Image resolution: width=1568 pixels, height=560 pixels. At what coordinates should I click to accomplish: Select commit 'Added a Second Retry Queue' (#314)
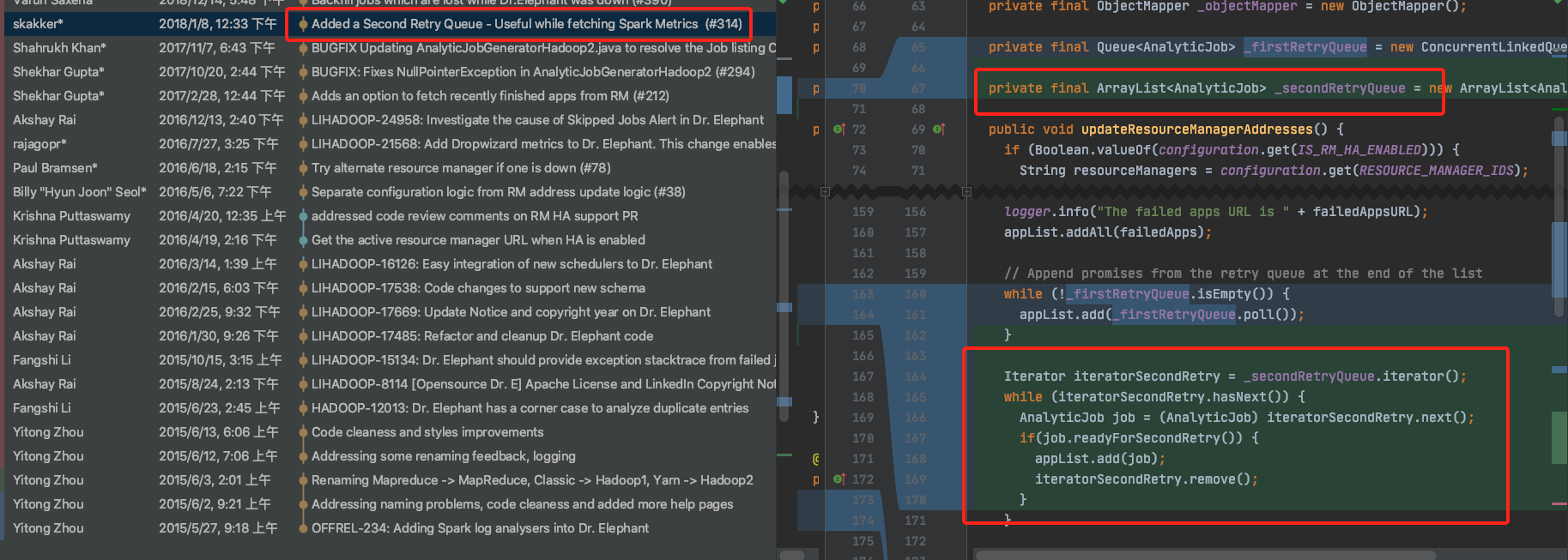(527, 24)
